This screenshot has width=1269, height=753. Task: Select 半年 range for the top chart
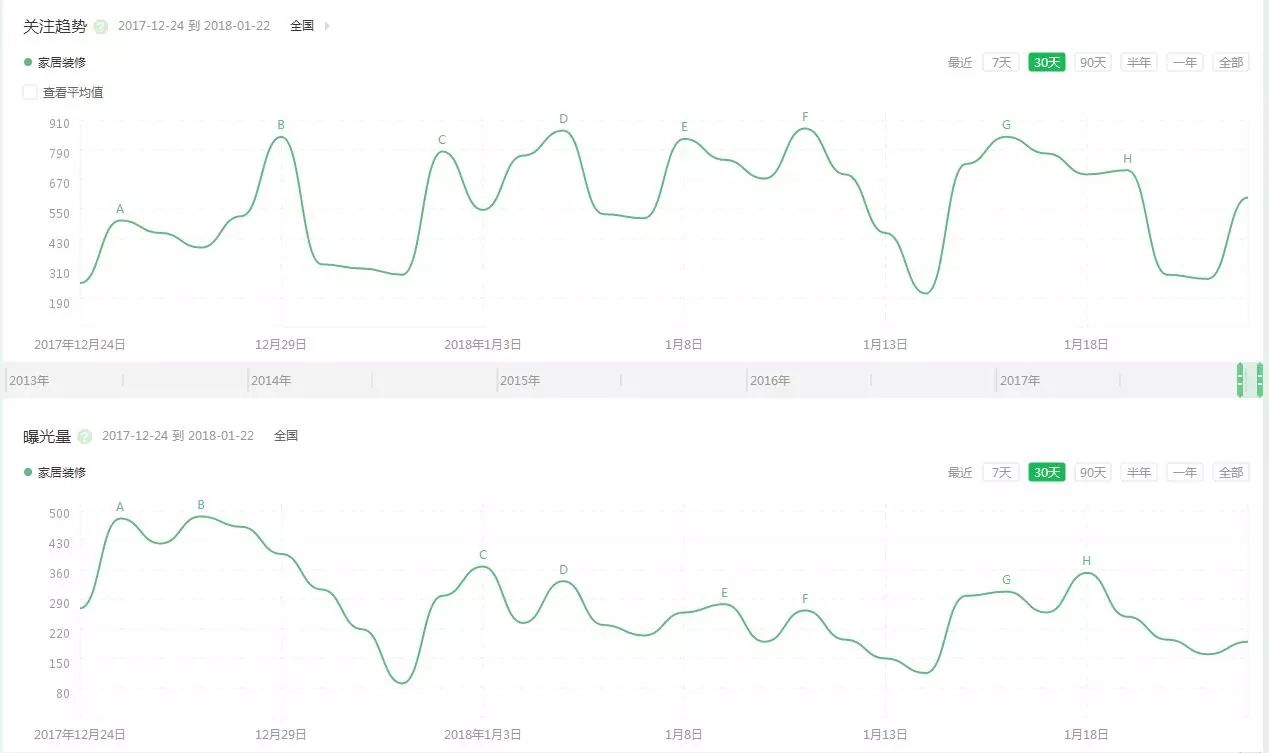coord(1139,62)
